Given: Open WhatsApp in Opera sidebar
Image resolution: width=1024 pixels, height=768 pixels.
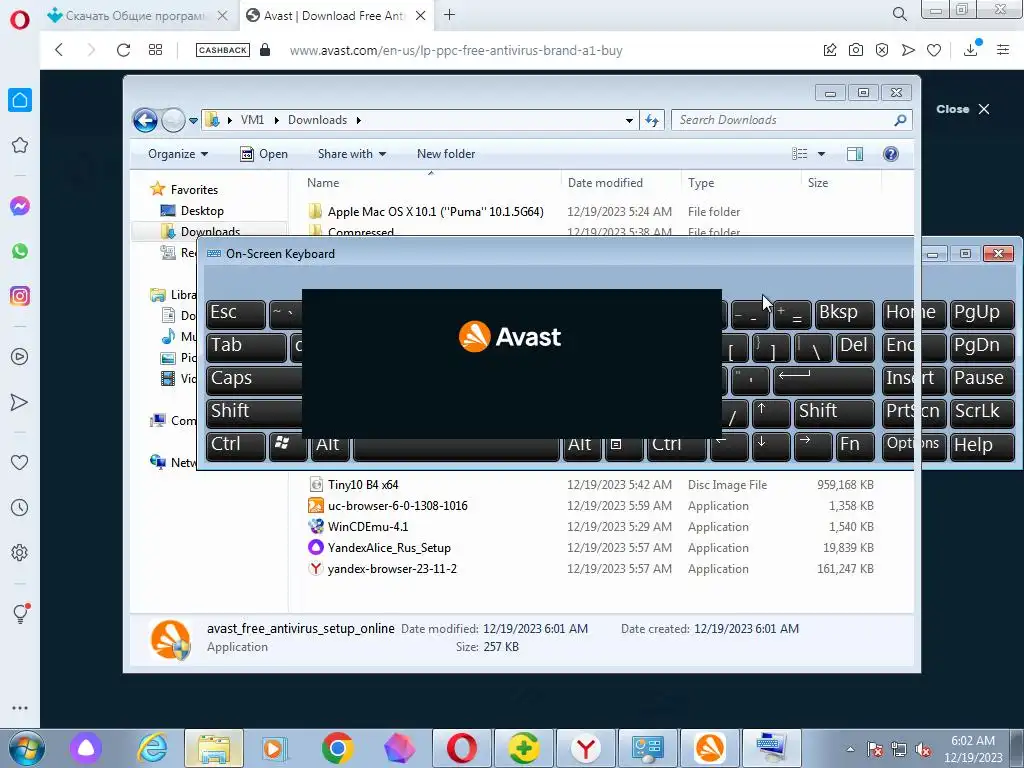Looking at the screenshot, I should 20,251.
